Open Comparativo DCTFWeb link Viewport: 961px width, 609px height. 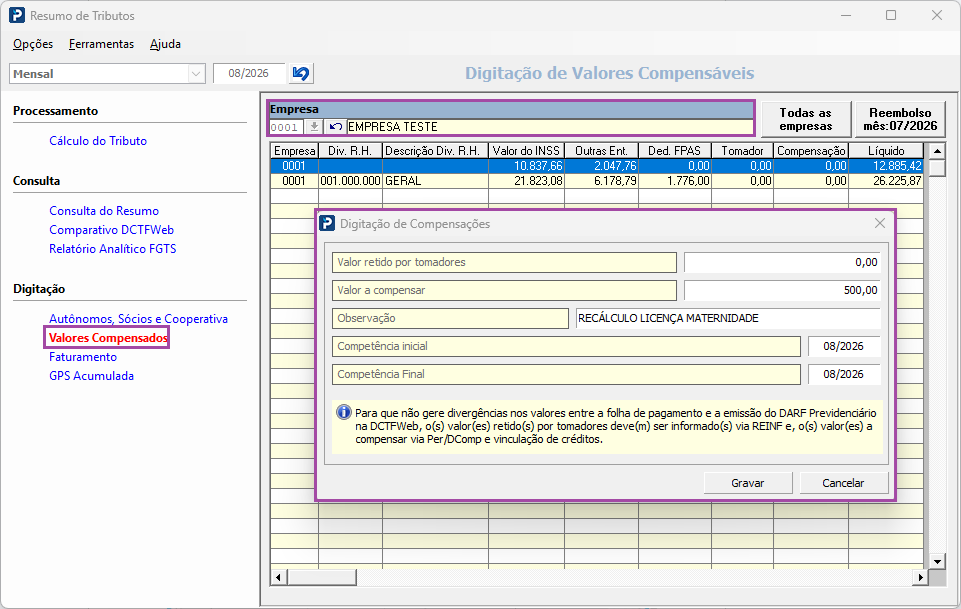[x=112, y=230]
